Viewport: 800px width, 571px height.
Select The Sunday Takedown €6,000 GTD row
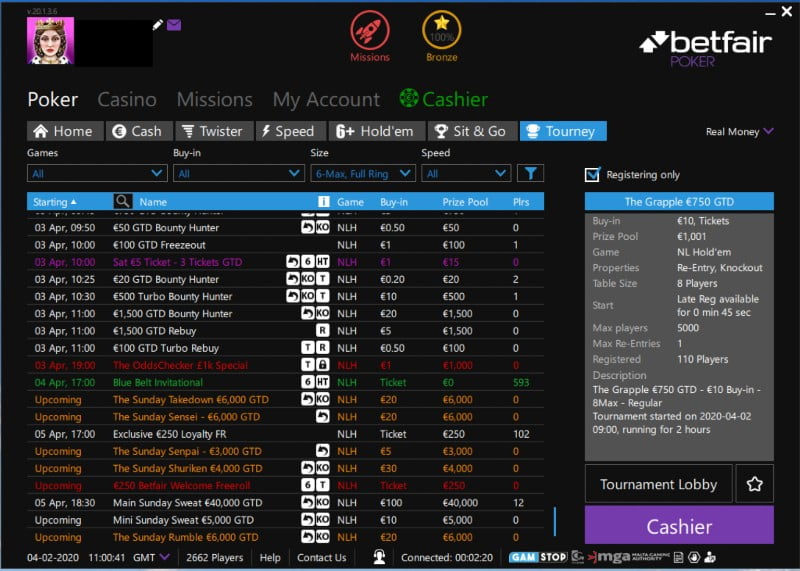pos(285,399)
